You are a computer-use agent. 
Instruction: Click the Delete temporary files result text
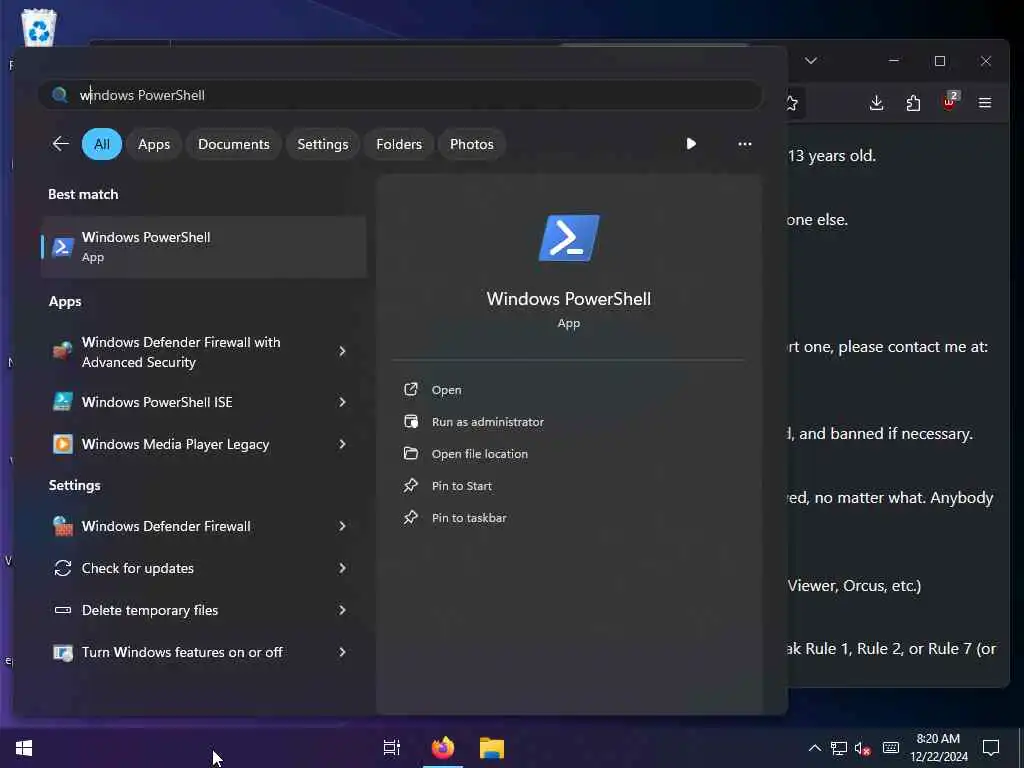tap(150, 610)
